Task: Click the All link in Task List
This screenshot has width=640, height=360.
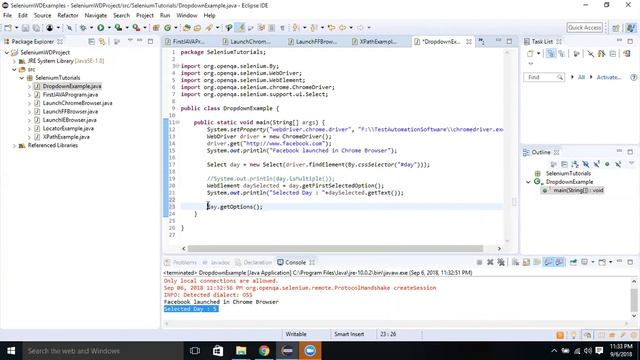Action: (x=581, y=77)
